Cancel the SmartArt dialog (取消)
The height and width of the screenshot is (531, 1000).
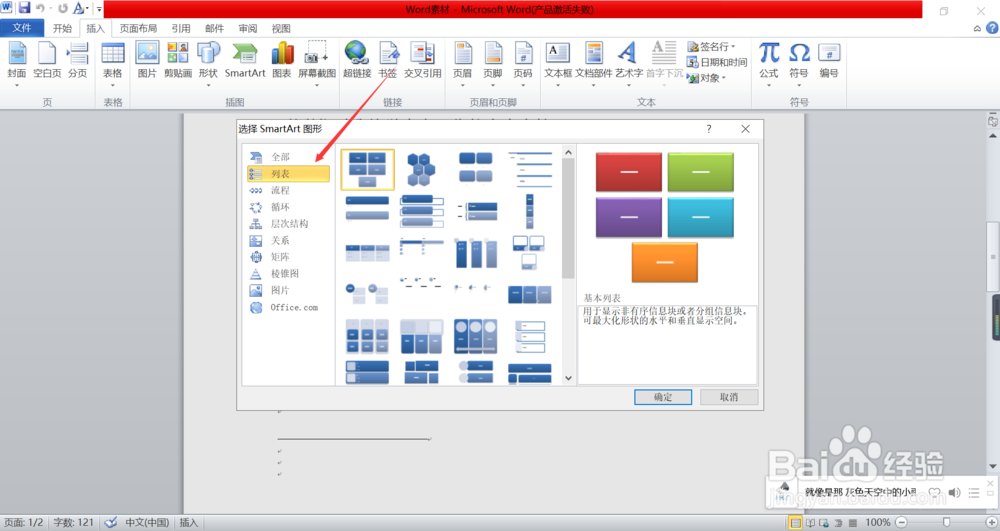(729, 397)
